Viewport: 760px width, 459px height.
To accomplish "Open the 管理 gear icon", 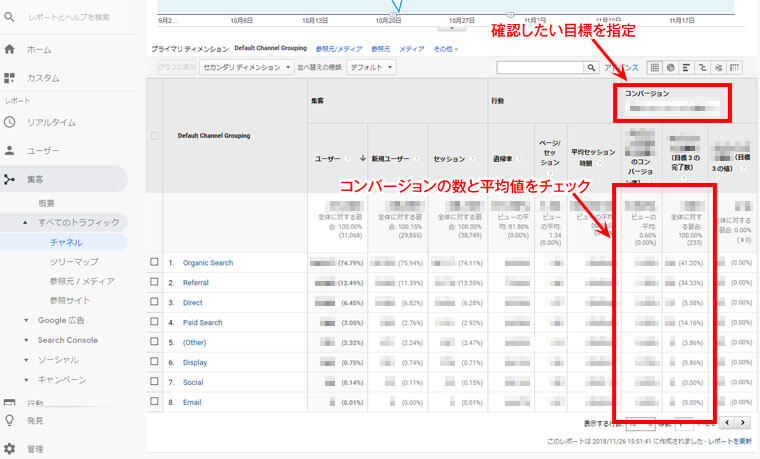I will pyautogui.click(x=9, y=449).
